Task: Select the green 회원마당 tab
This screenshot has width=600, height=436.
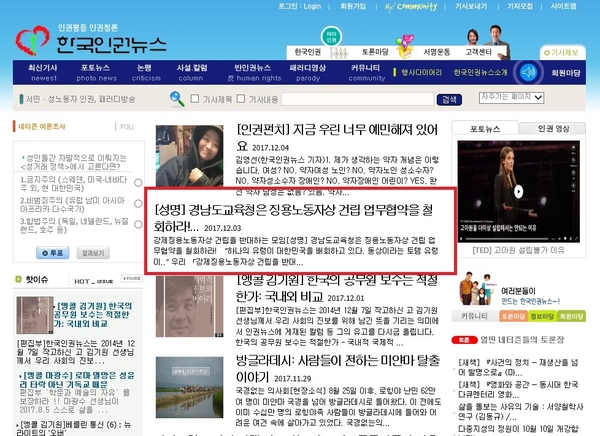Action: pyautogui.click(x=571, y=316)
